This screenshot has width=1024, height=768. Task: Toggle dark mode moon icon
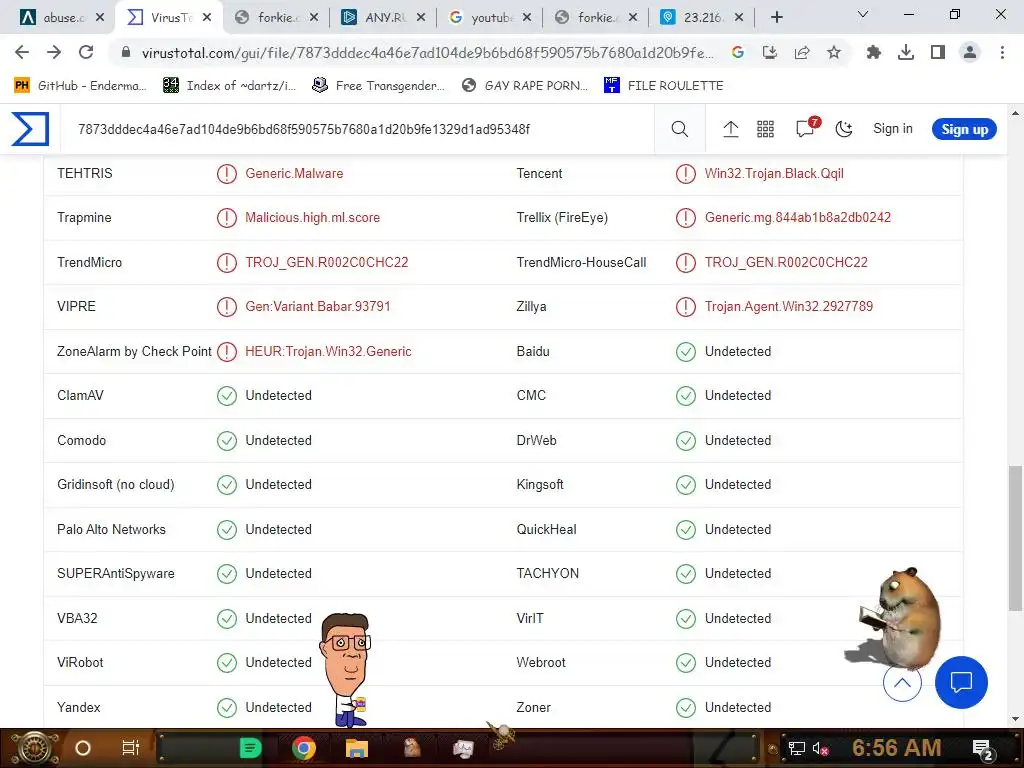point(844,129)
